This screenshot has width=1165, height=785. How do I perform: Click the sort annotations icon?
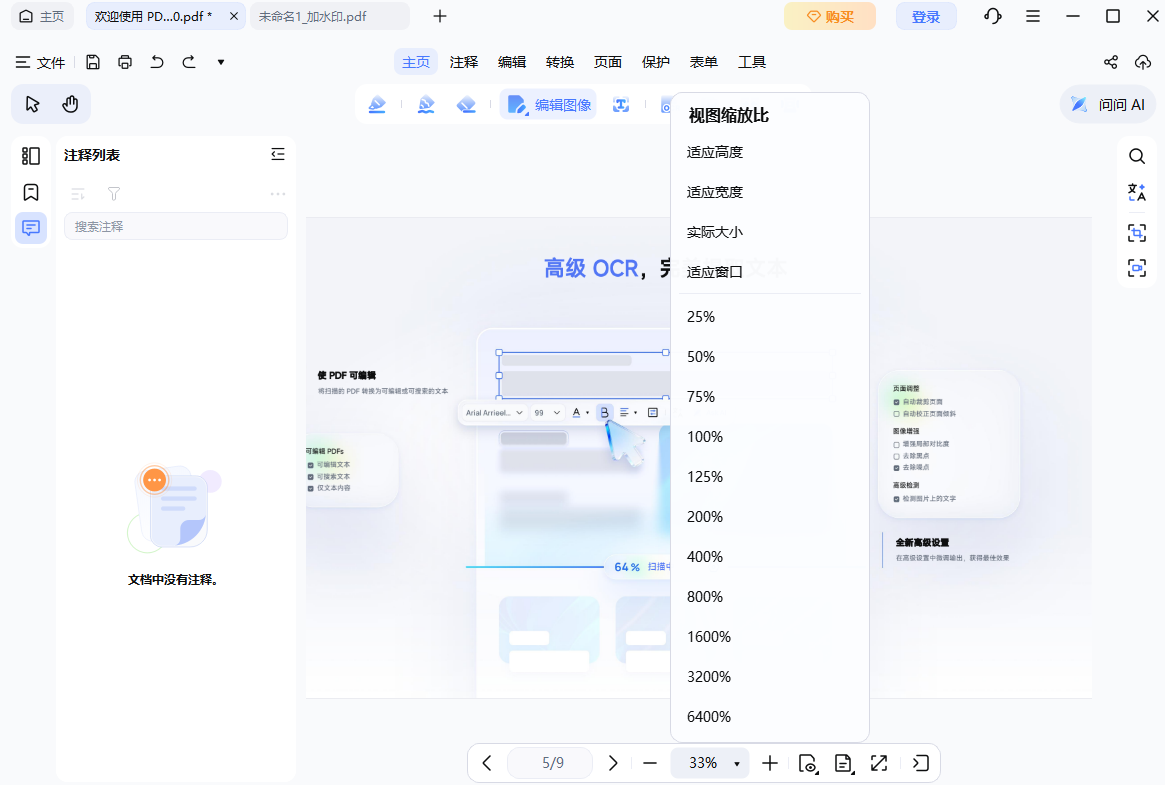pos(78,195)
